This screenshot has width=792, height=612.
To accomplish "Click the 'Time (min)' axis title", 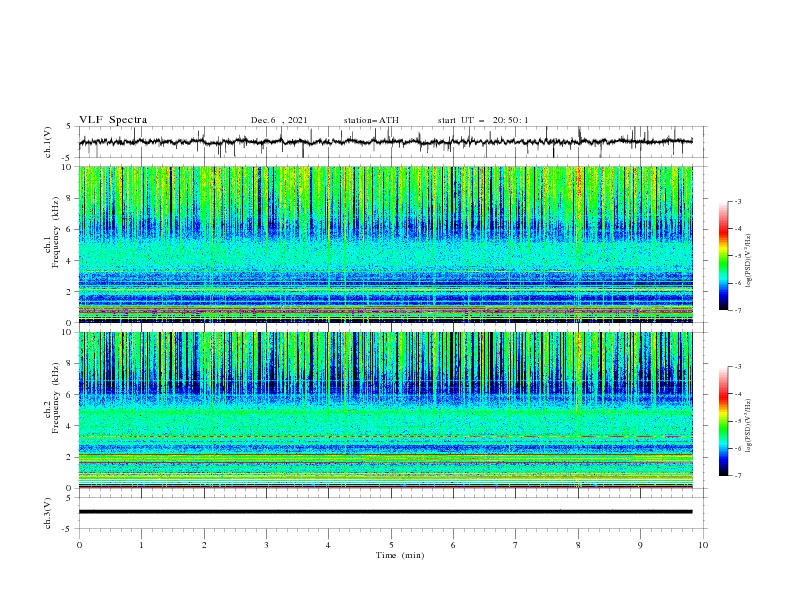I will pos(400,555).
